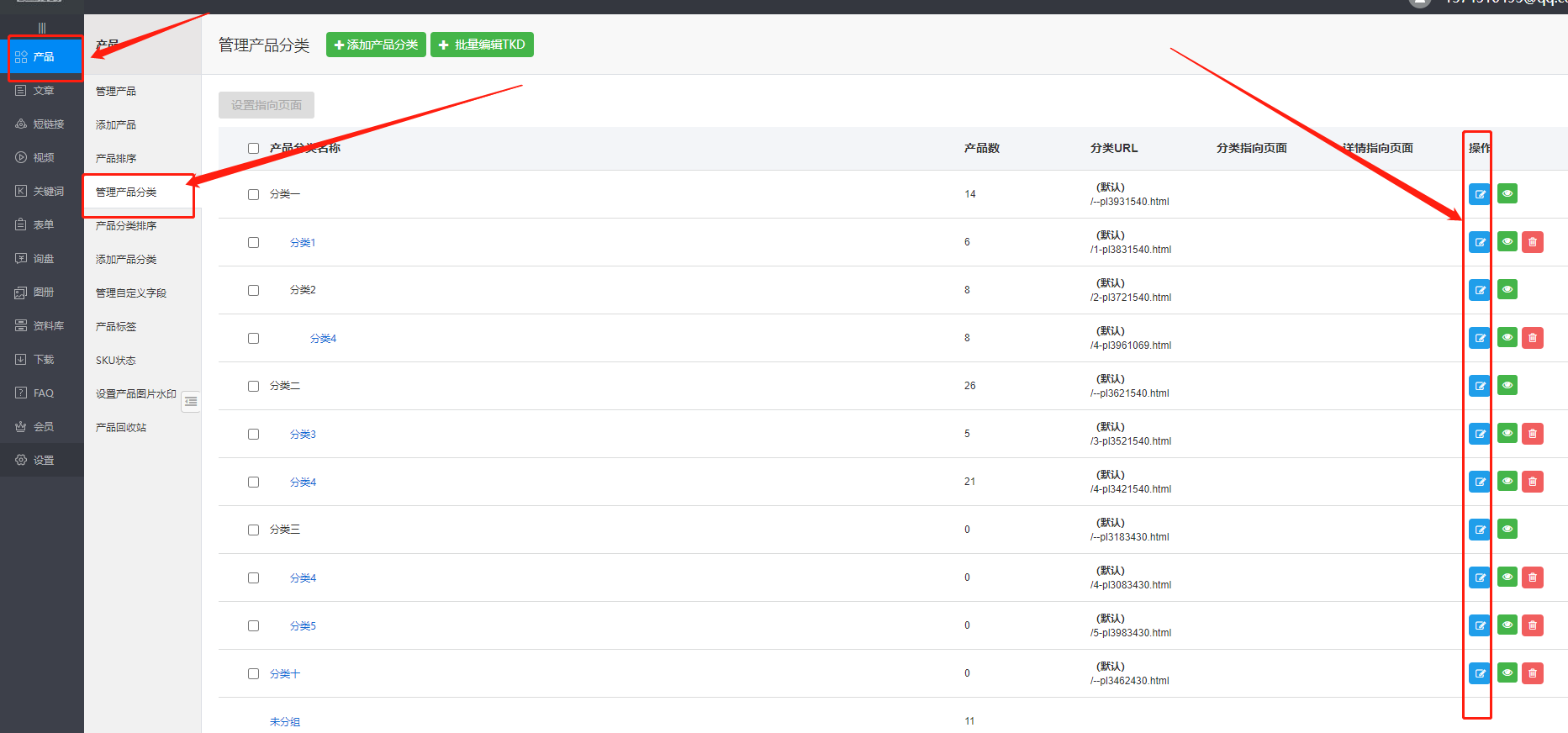Select the checkbox for 分类一

(253, 194)
